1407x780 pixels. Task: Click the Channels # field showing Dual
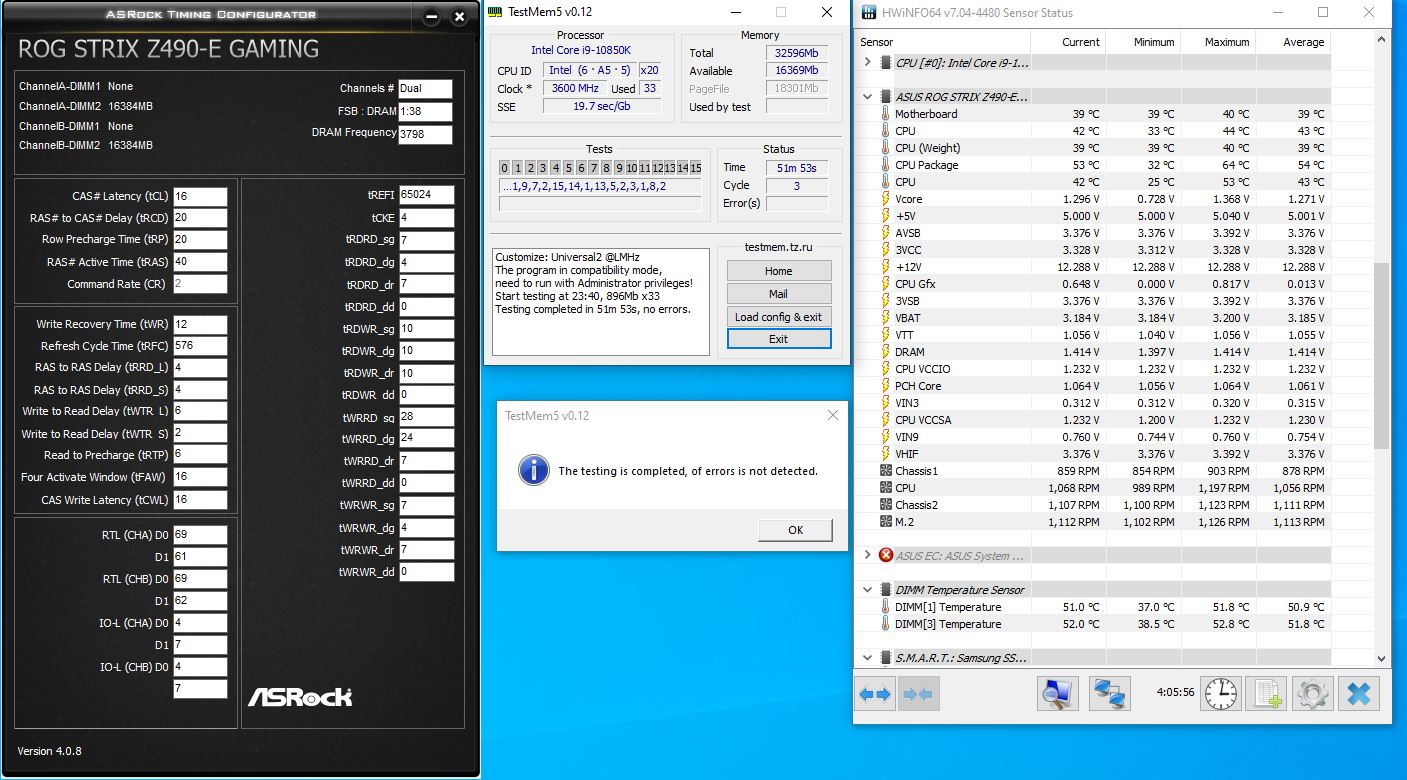pos(425,89)
